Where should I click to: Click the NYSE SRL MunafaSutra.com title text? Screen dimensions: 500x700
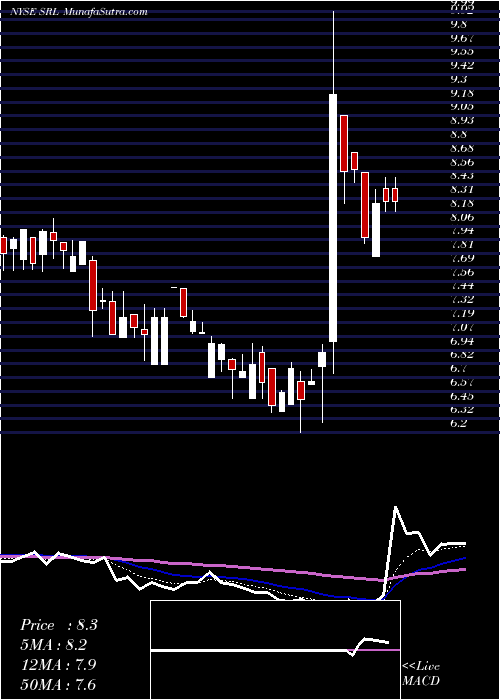point(79,12)
